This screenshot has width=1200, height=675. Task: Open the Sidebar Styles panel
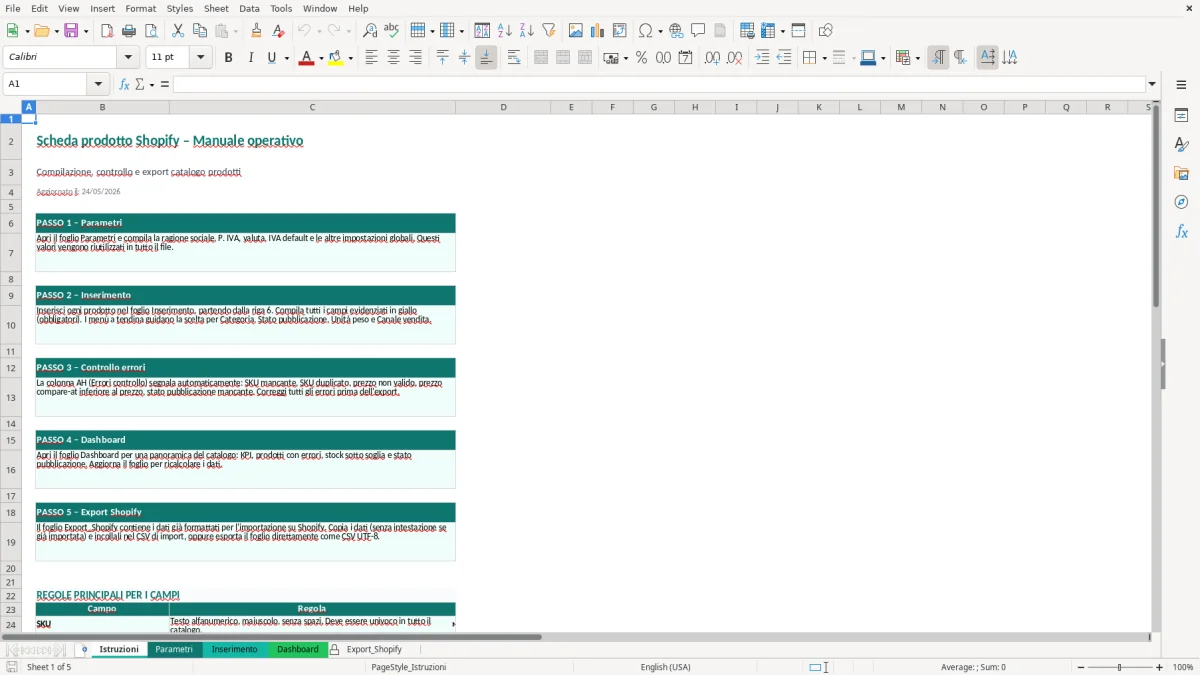[1181, 145]
